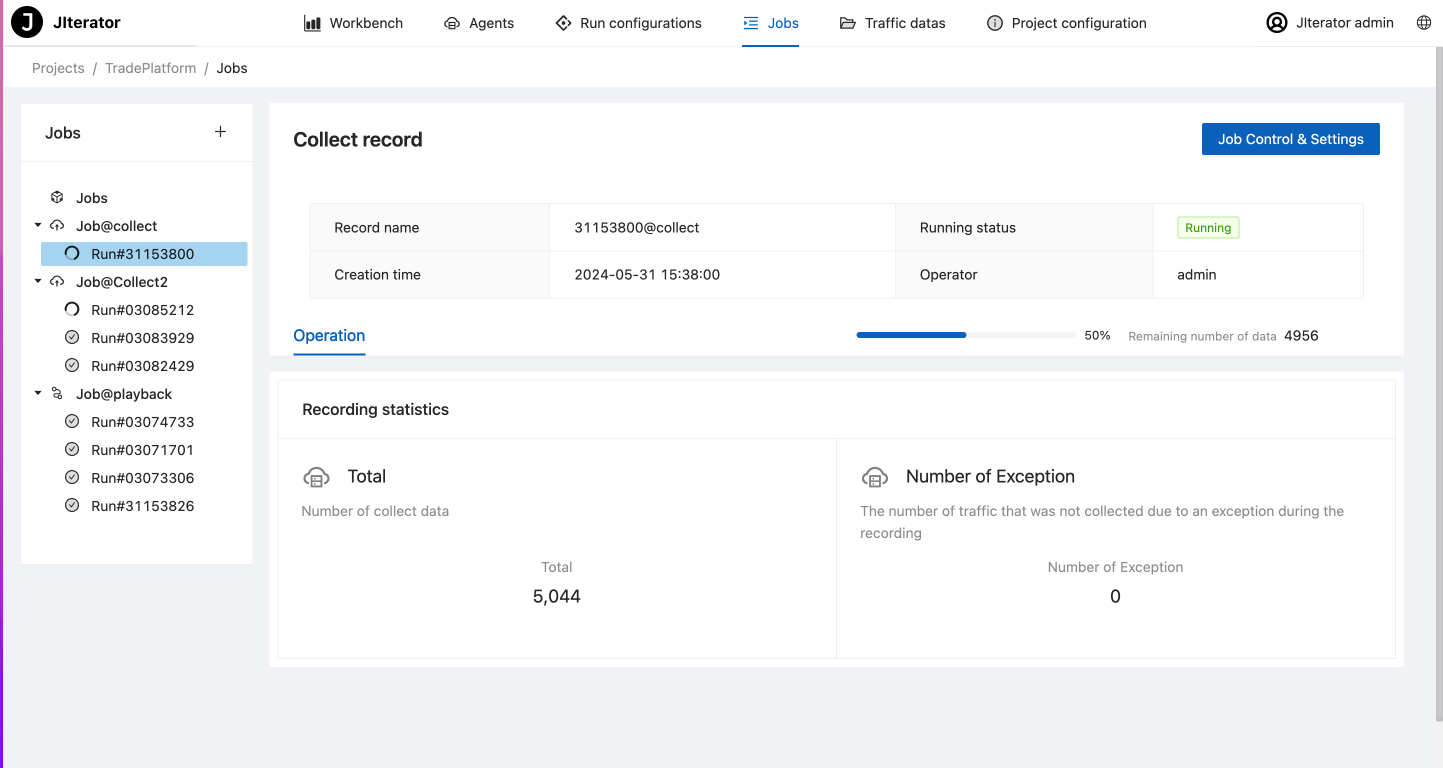Select Run#03074733 in the jobs tree
Screen dimensions: 1443x768
coord(143,422)
